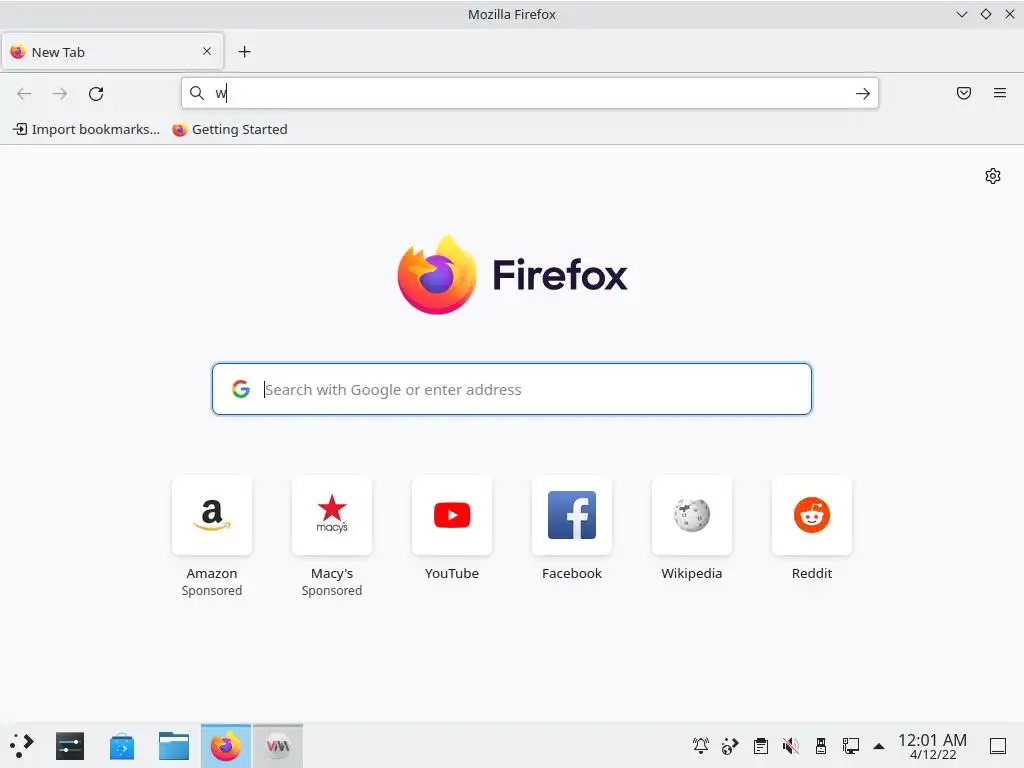Click the Go arrow in the address bar
The height and width of the screenshot is (768, 1024).
pyautogui.click(x=863, y=93)
